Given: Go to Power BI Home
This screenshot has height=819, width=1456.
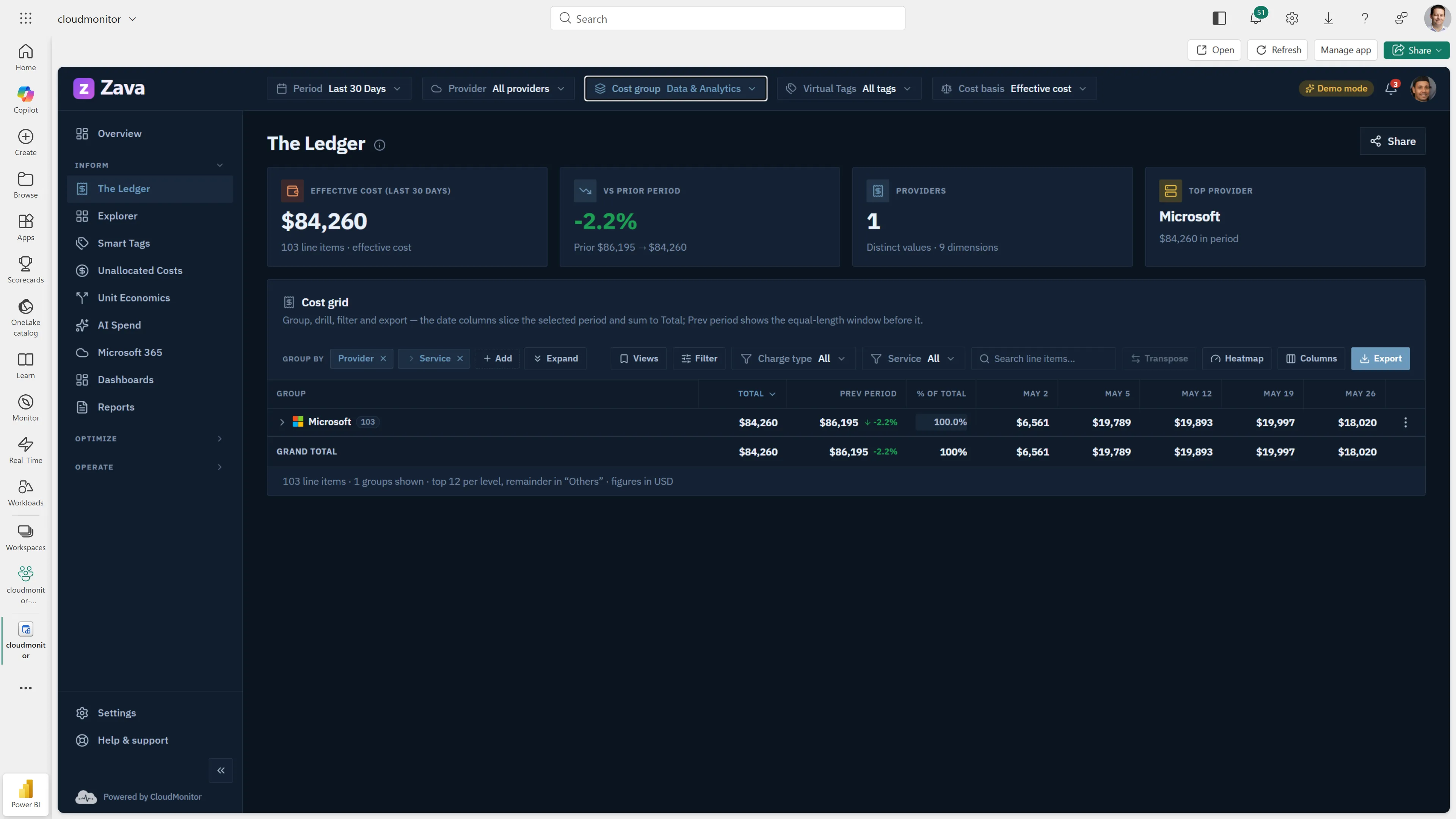Looking at the screenshot, I should coord(25,58).
